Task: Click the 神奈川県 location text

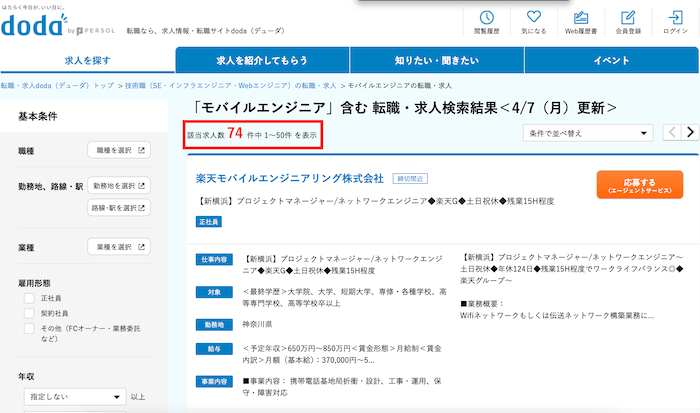Action: point(257,324)
